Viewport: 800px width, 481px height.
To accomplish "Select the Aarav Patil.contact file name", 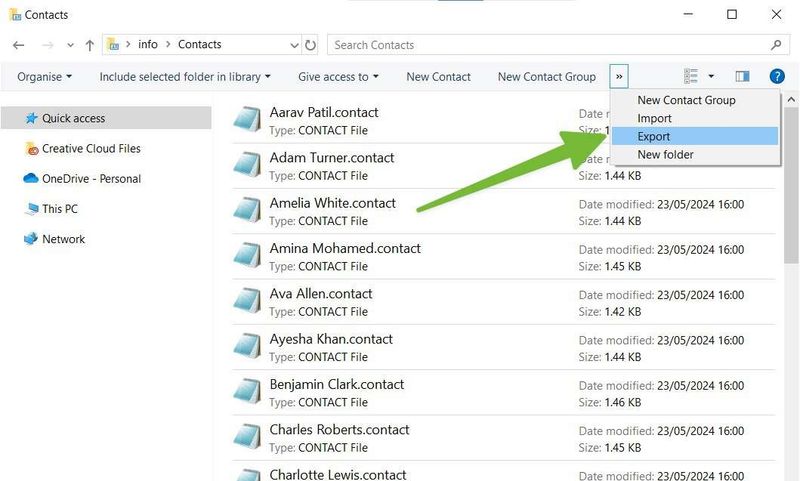I will pyautogui.click(x=324, y=112).
